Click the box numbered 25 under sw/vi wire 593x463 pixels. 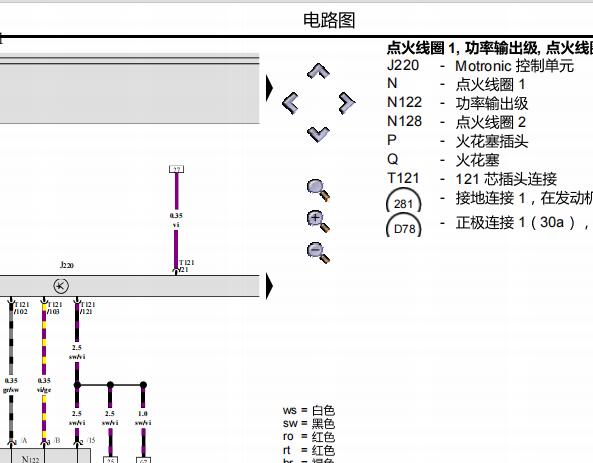pos(110,460)
